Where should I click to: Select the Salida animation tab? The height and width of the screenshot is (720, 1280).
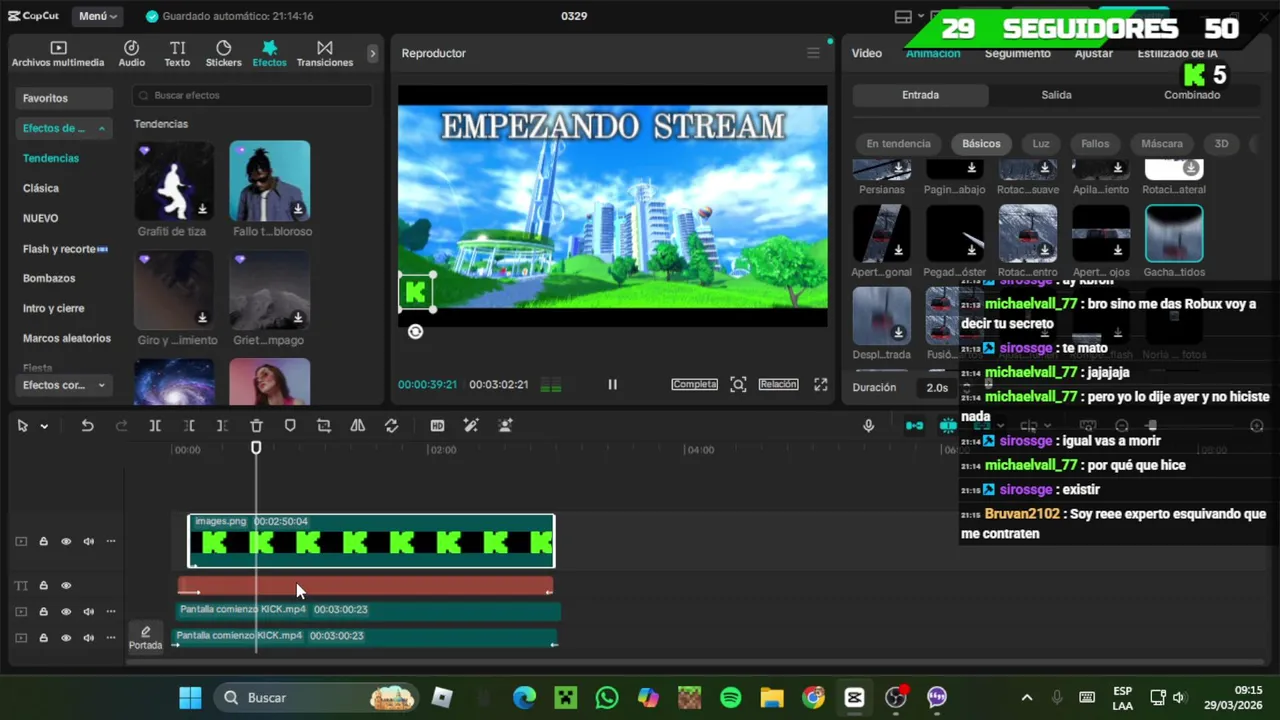coord(1056,95)
